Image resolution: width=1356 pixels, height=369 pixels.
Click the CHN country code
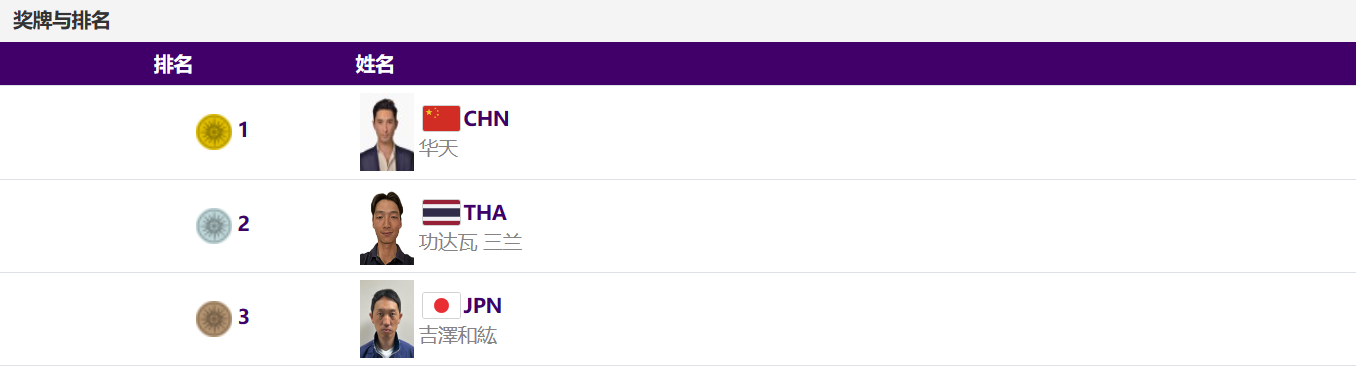tap(486, 119)
